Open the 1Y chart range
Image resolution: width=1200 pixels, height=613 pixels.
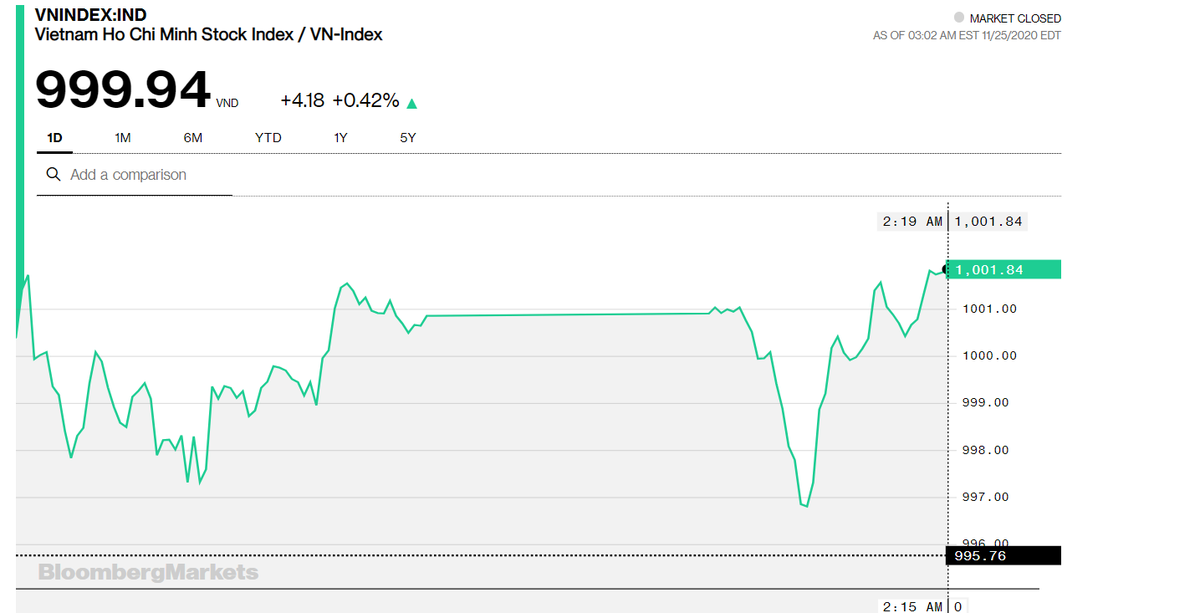point(340,138)
